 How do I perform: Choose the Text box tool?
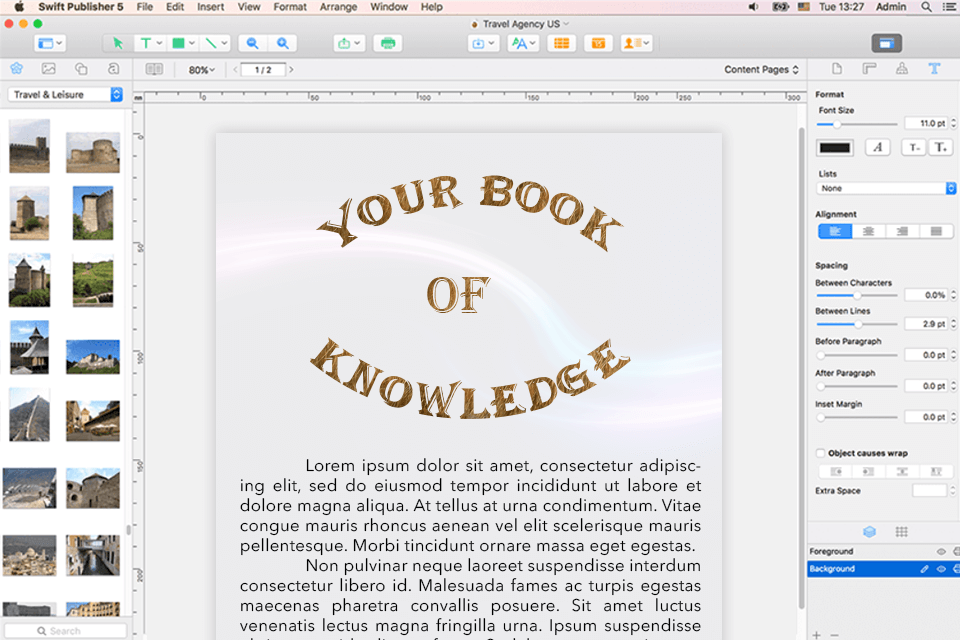coord(150,43)
